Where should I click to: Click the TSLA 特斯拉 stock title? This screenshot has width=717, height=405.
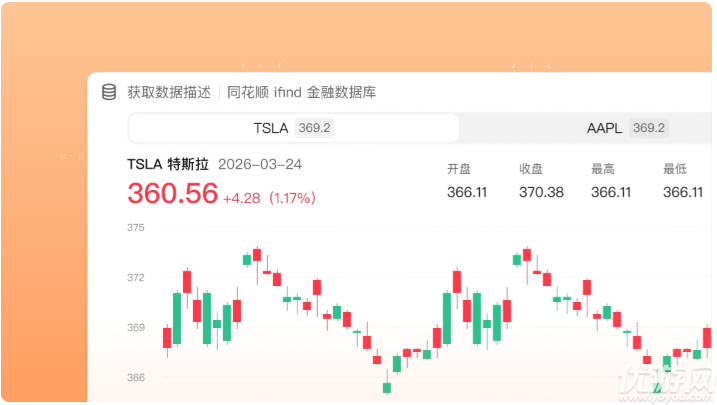tap(168, 164)
